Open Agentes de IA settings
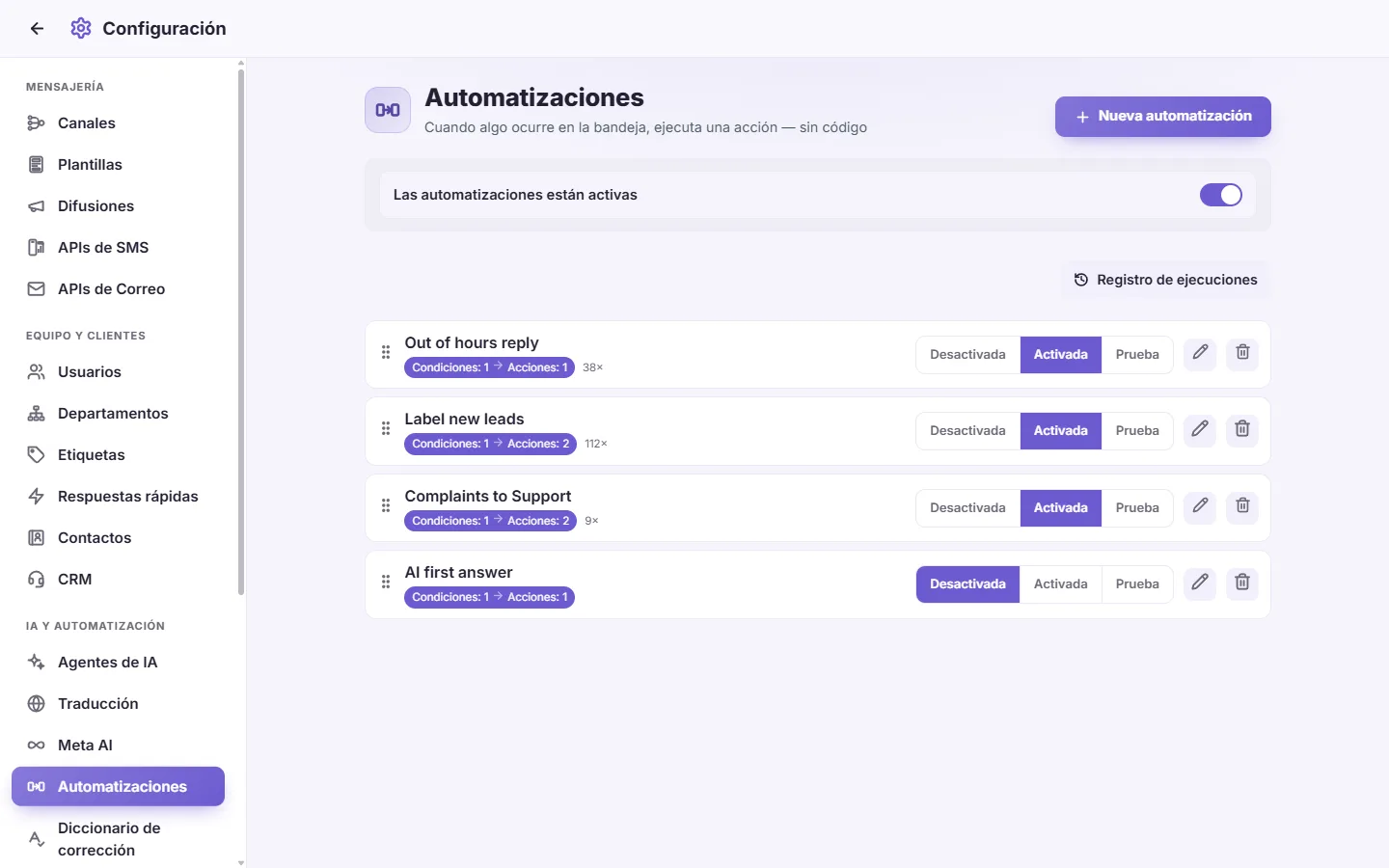Screen dimensions: 1389x868 [x=118, y=663]
